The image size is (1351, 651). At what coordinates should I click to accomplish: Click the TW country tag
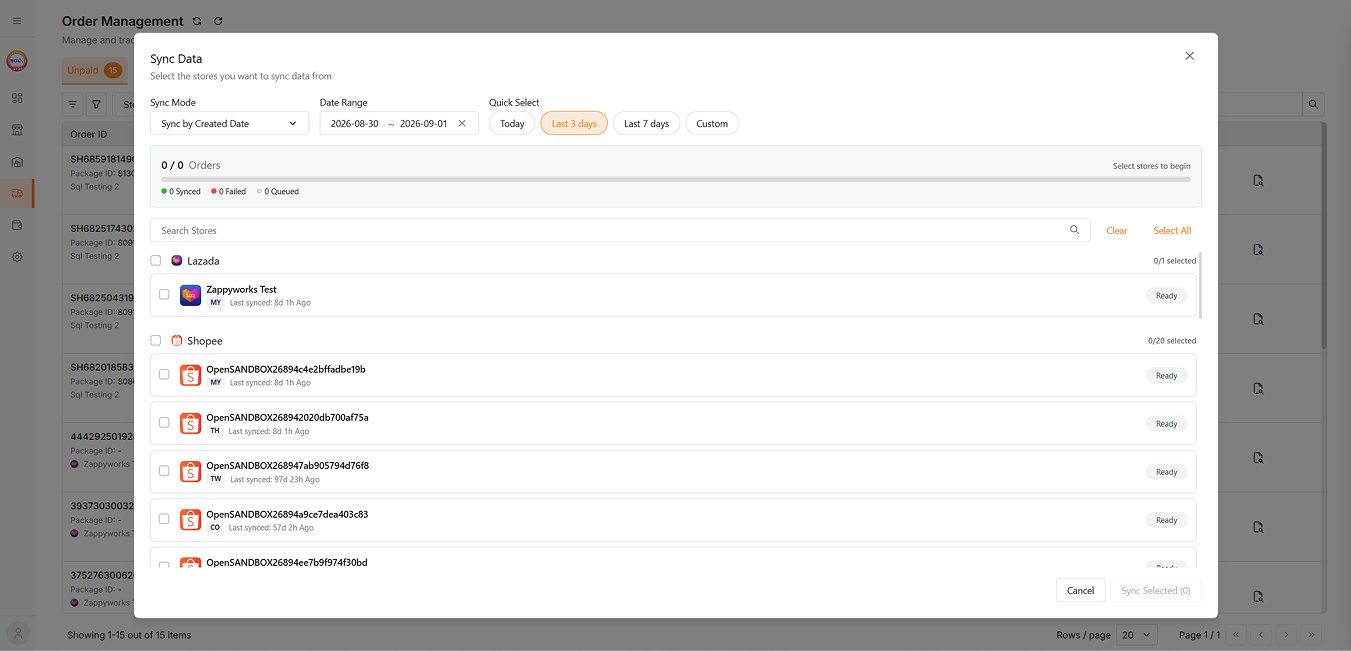[x=215, y=479]
